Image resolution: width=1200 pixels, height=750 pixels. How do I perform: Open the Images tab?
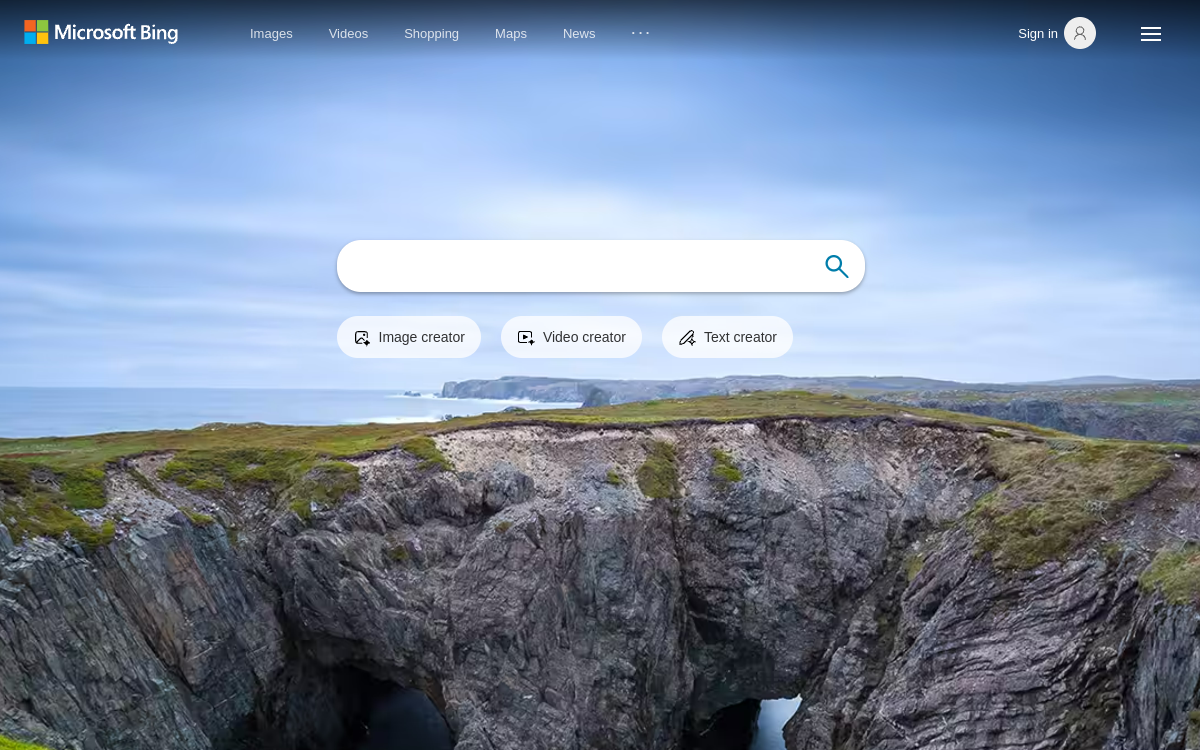(x=271, y=33)
